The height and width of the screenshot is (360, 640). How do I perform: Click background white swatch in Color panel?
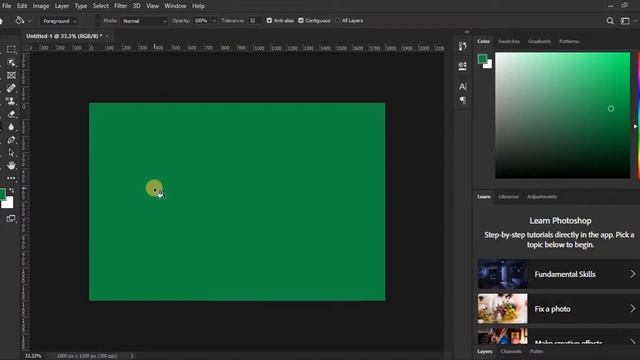tap(489, 65)
